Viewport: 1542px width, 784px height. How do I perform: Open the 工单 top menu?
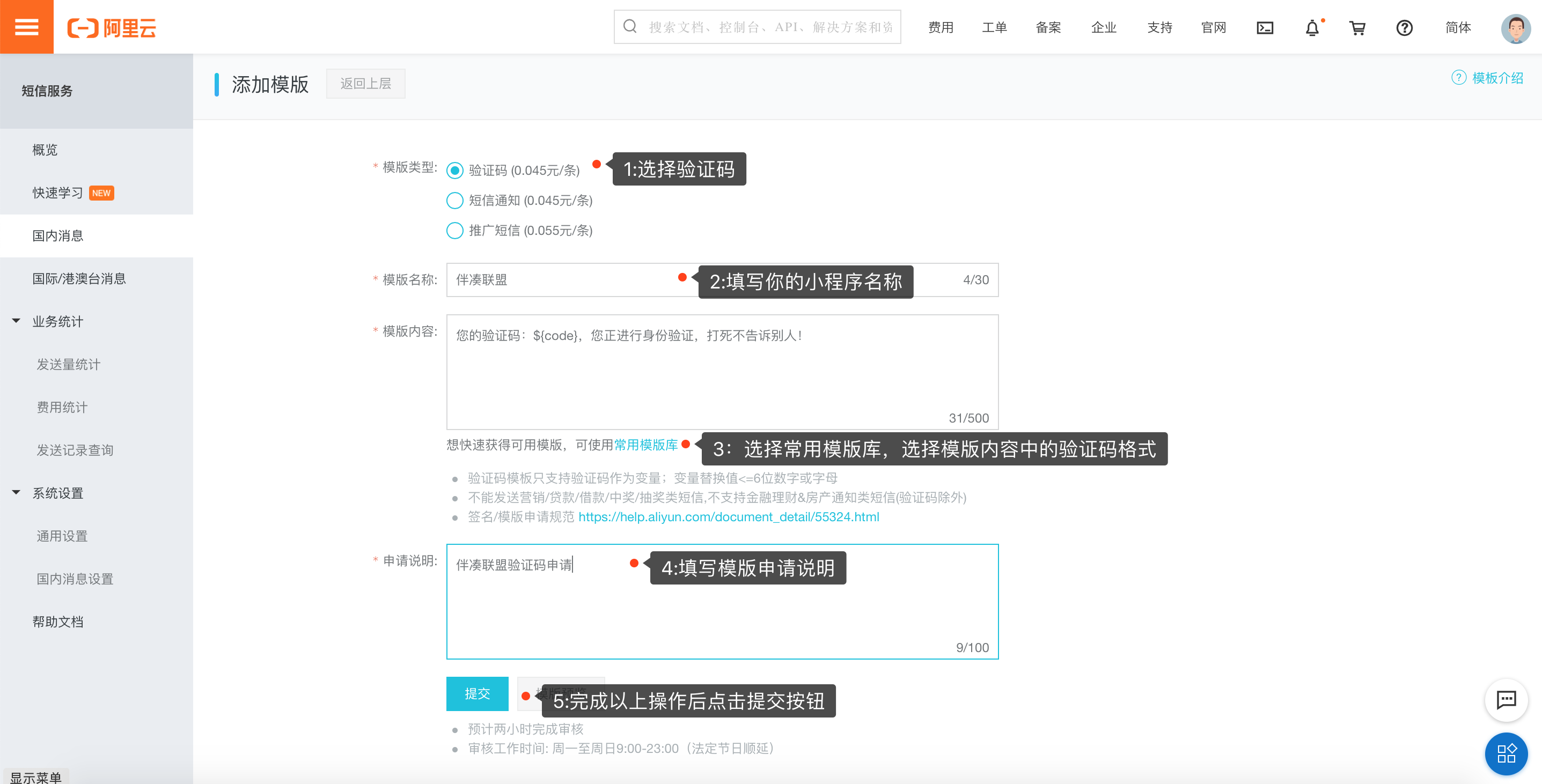994,27
